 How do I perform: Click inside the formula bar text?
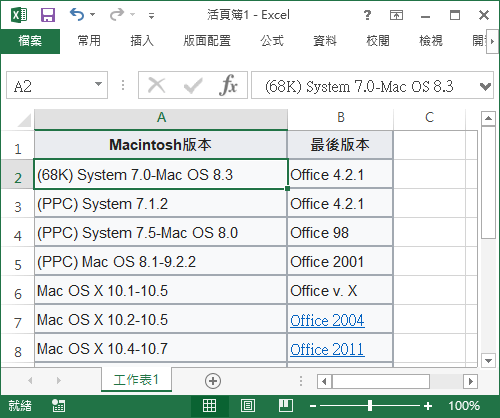pos(359,87)
